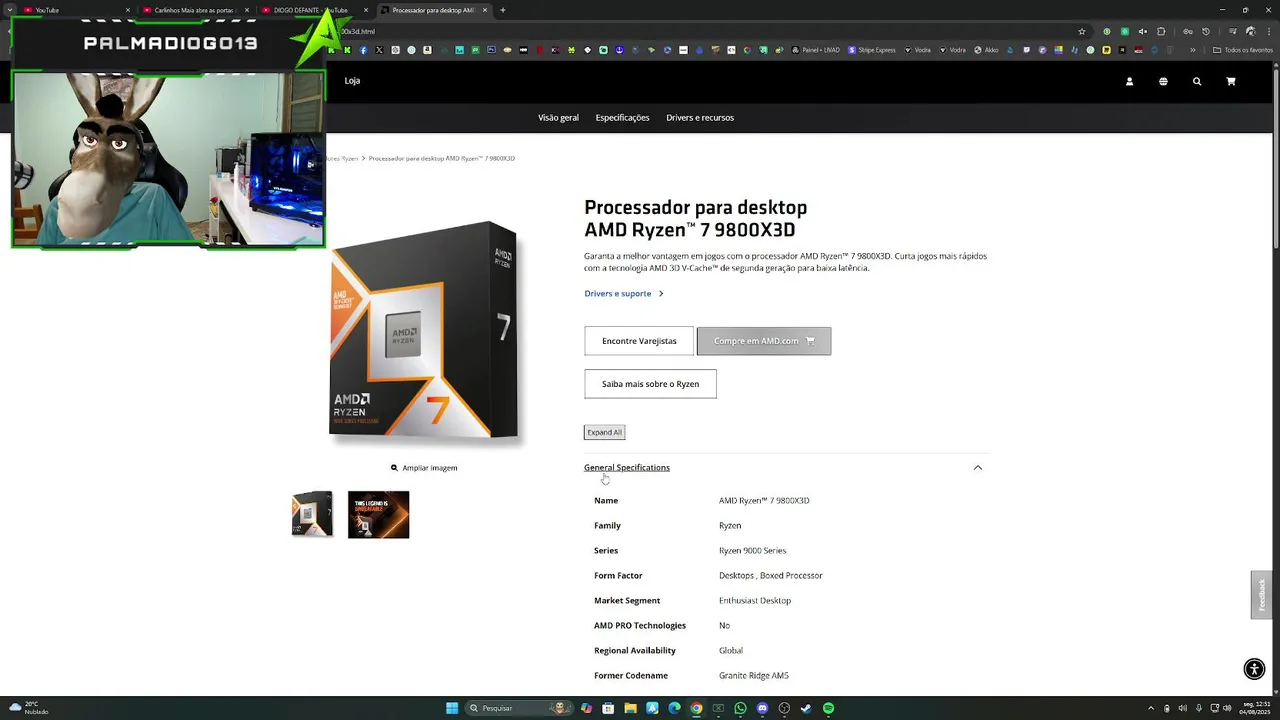Open the weather widget showing 20°C
This screenshot has width=1280, height=720.
28,708
